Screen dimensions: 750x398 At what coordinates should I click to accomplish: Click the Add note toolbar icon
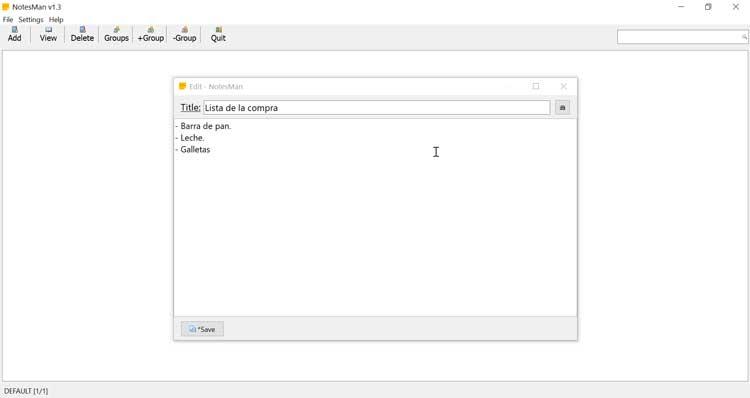14,34
